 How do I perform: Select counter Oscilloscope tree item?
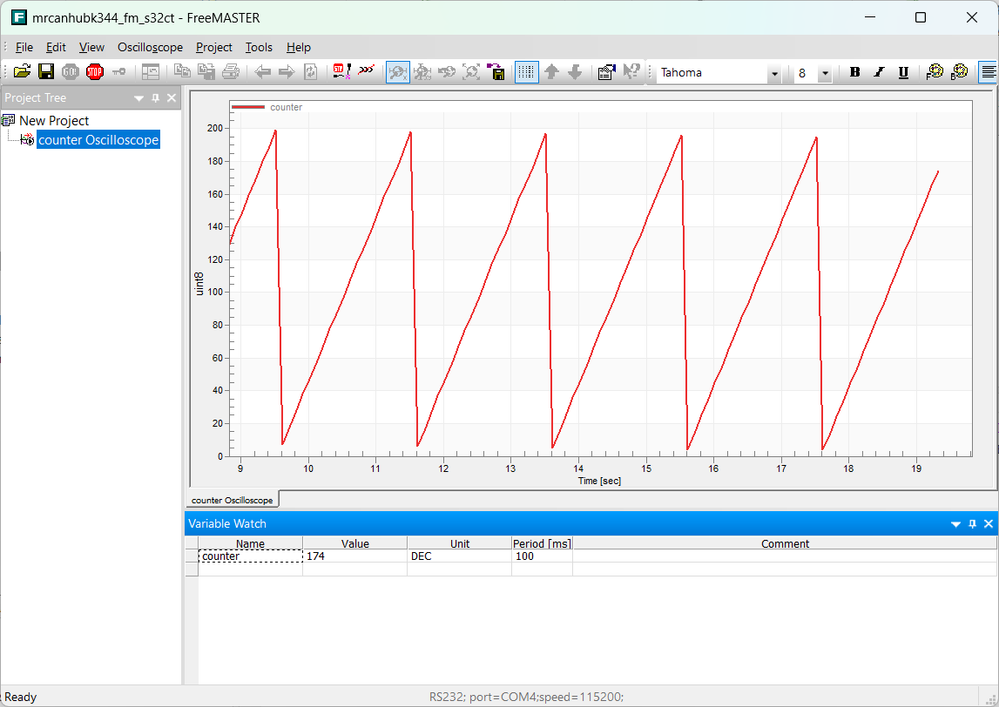pos(98,140)
